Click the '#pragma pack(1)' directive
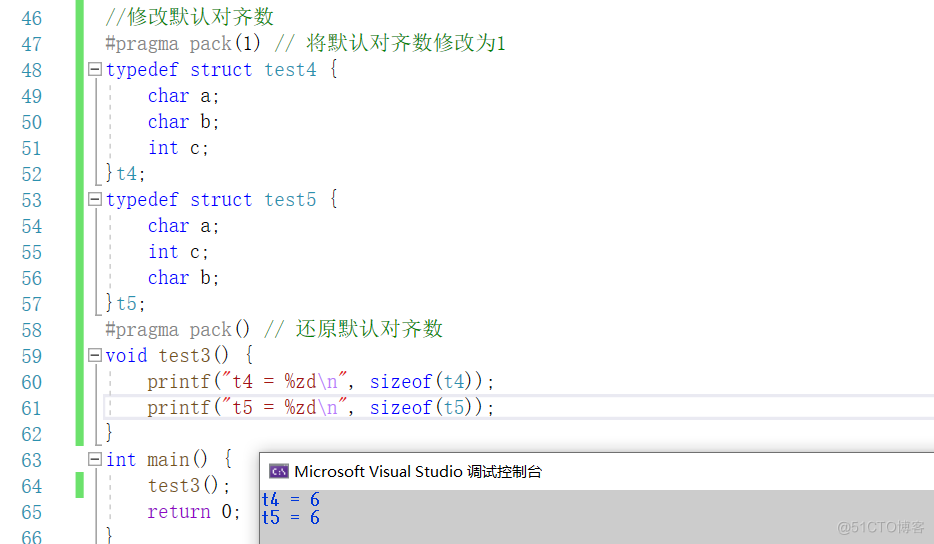The image size is (934, 544). click(x=183, y=43)
